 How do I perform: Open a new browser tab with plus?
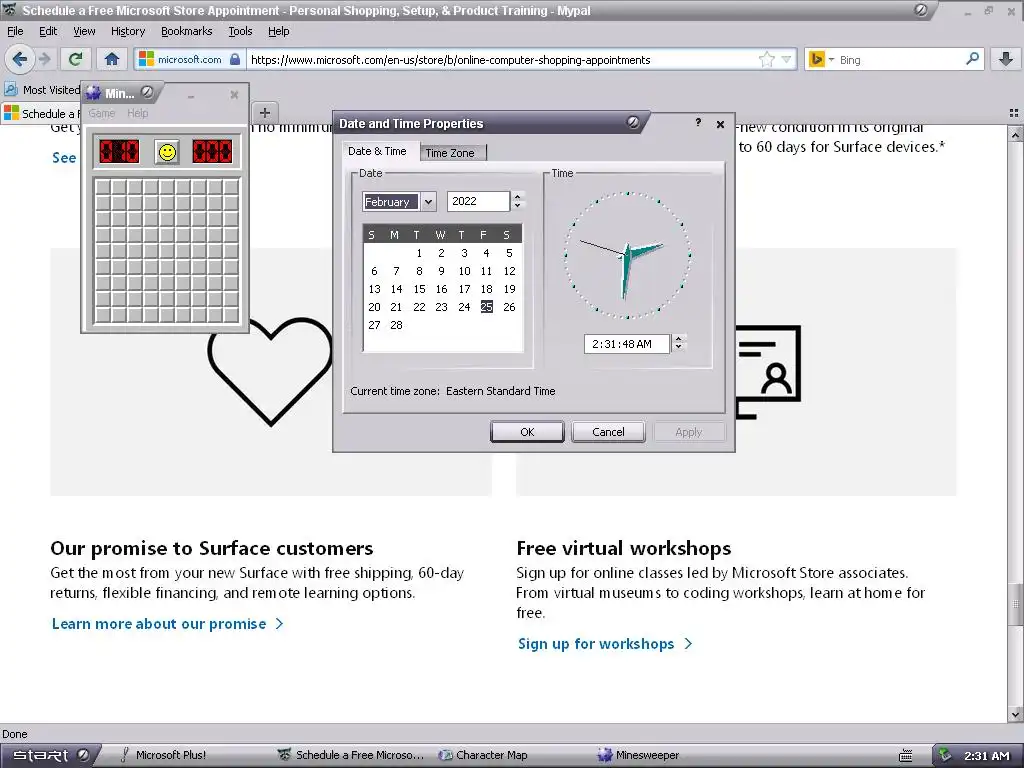coord(264,112)
